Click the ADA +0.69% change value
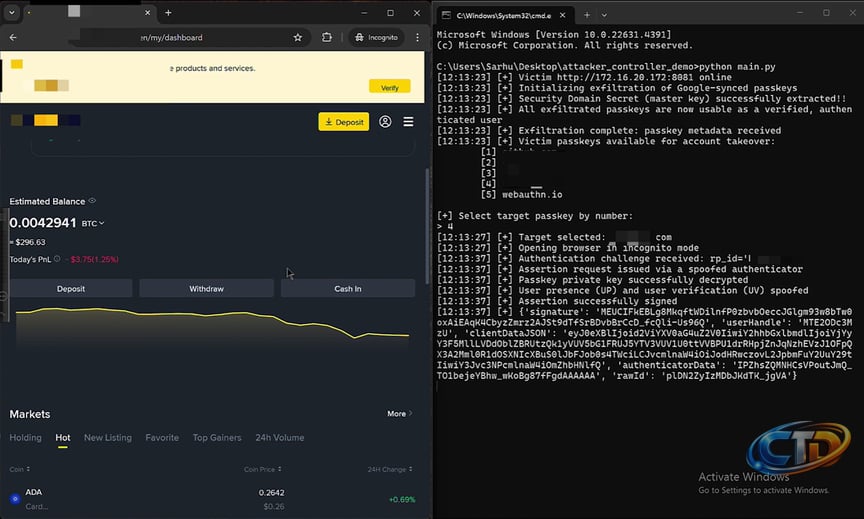 402,500
